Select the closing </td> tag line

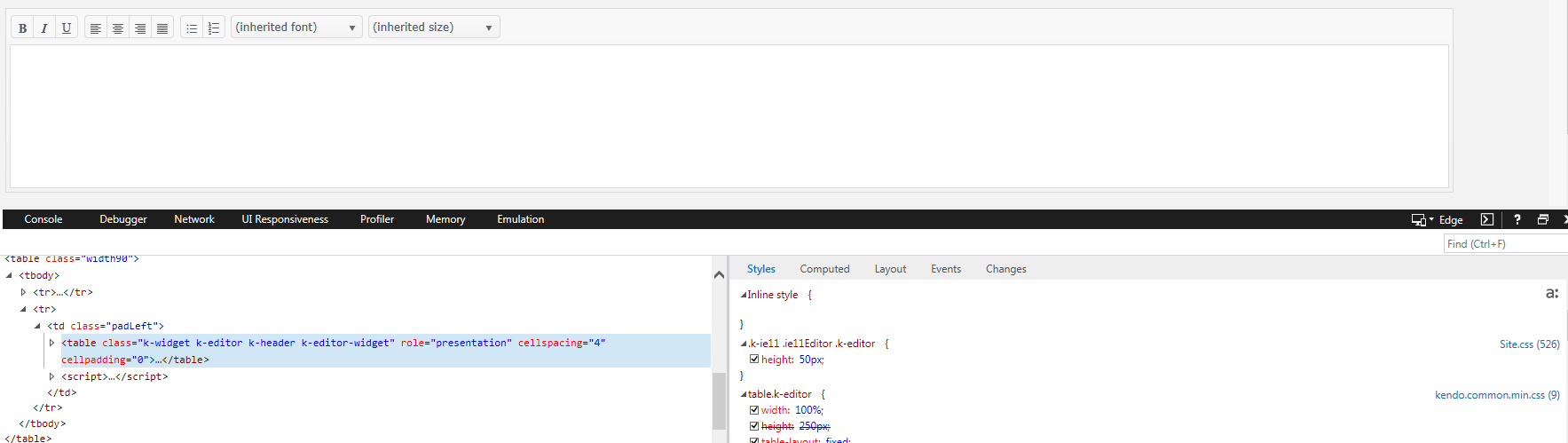[62, 392]
